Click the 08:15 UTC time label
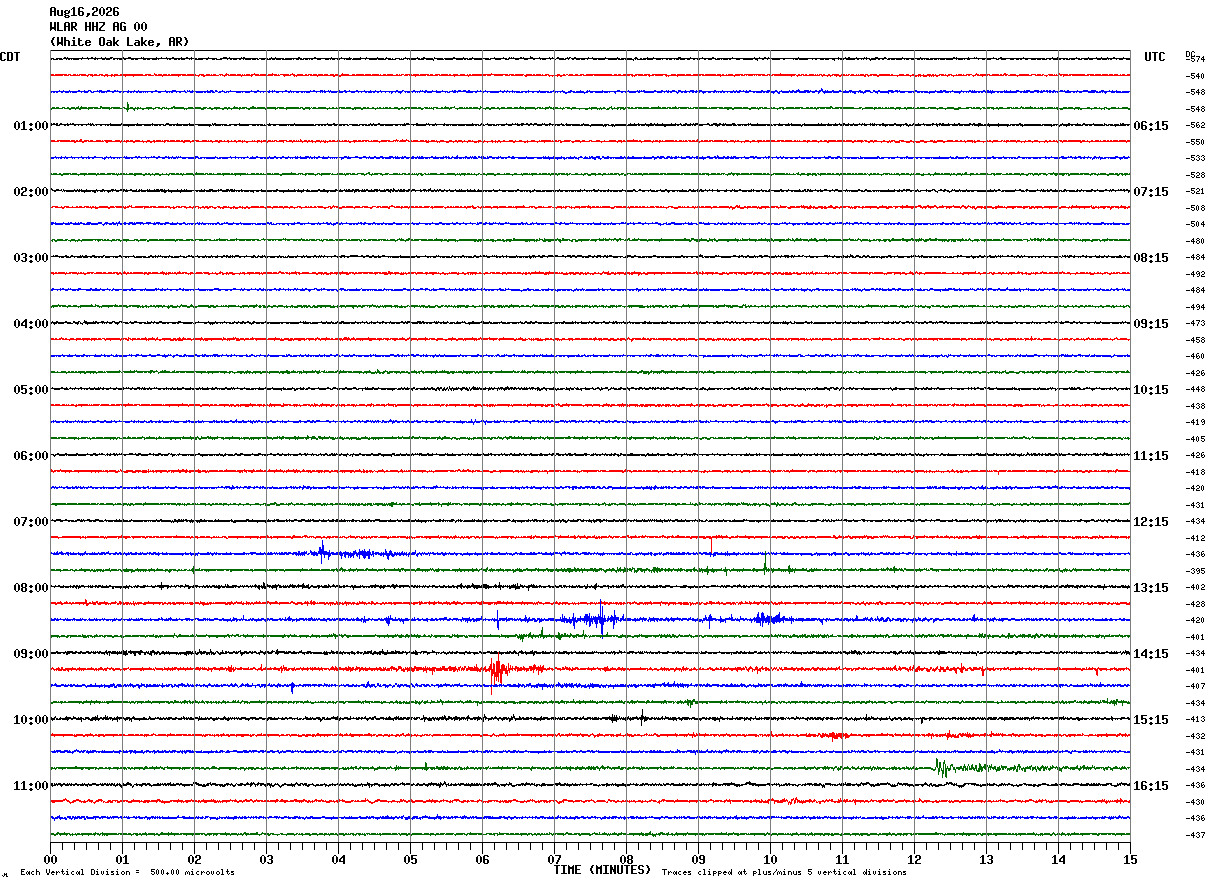The width and height of the screenshot is (1210, 886). tap(1151, 258)
